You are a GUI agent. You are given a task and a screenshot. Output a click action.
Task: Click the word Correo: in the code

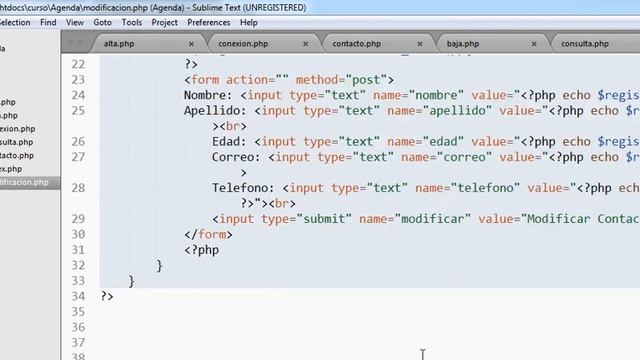coord(236,157)
